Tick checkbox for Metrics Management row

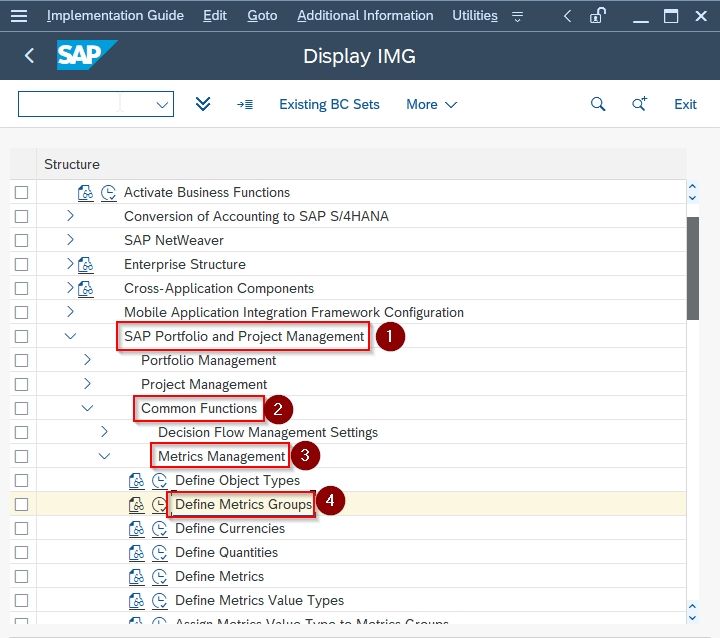coord(21,457)
